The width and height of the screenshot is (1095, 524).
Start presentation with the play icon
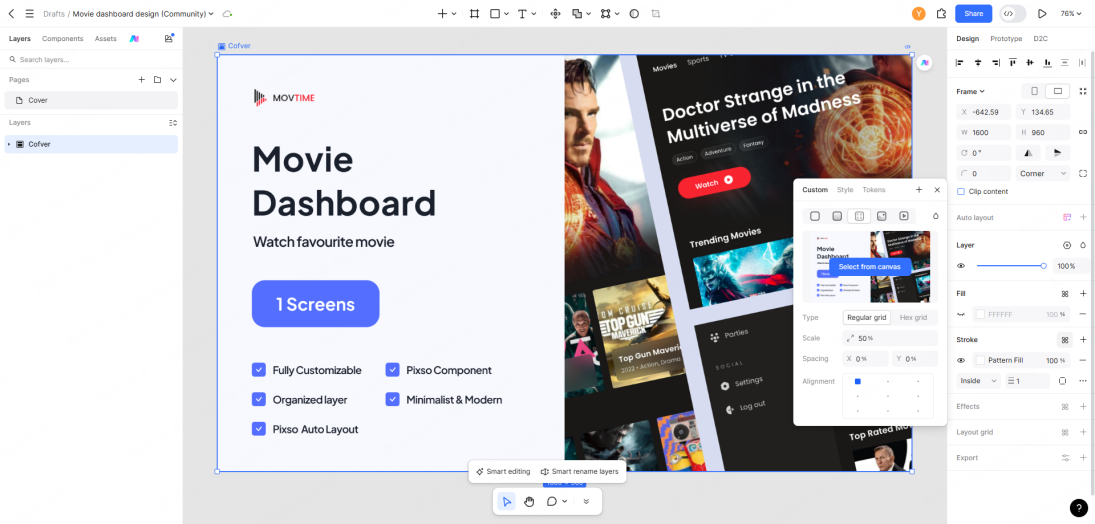[1042, 13]
